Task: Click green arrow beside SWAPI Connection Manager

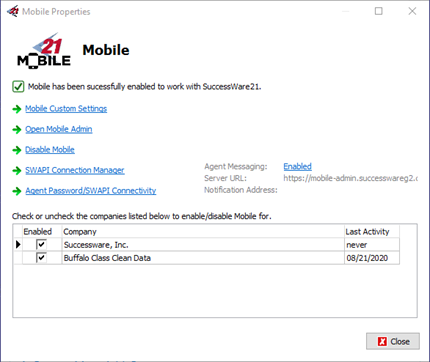Action: (x=17, y=171)
